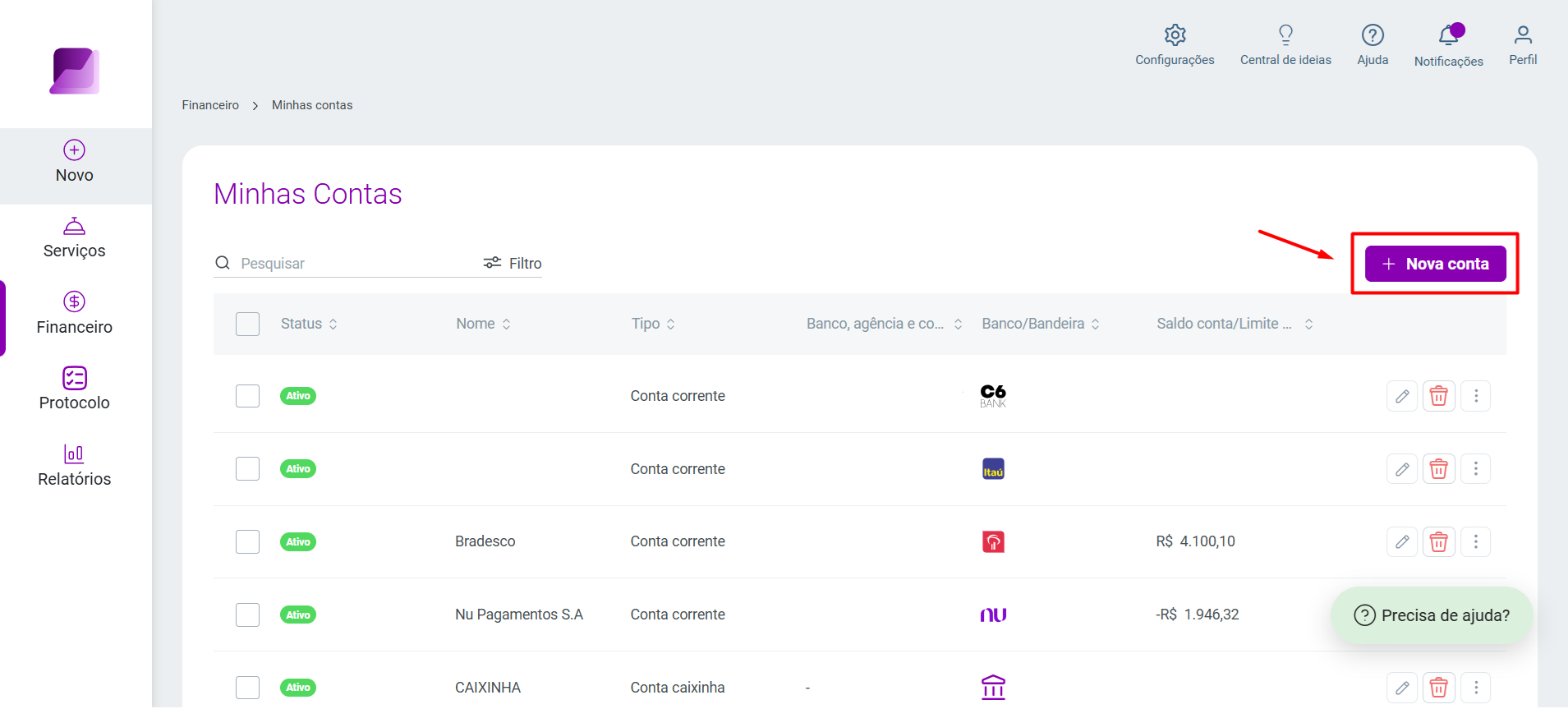
Task: Open more options for the Itaú account
Action: click(1476, 469)
